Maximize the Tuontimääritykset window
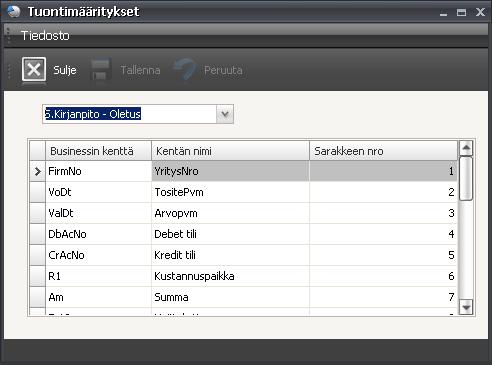 [462, 13]
